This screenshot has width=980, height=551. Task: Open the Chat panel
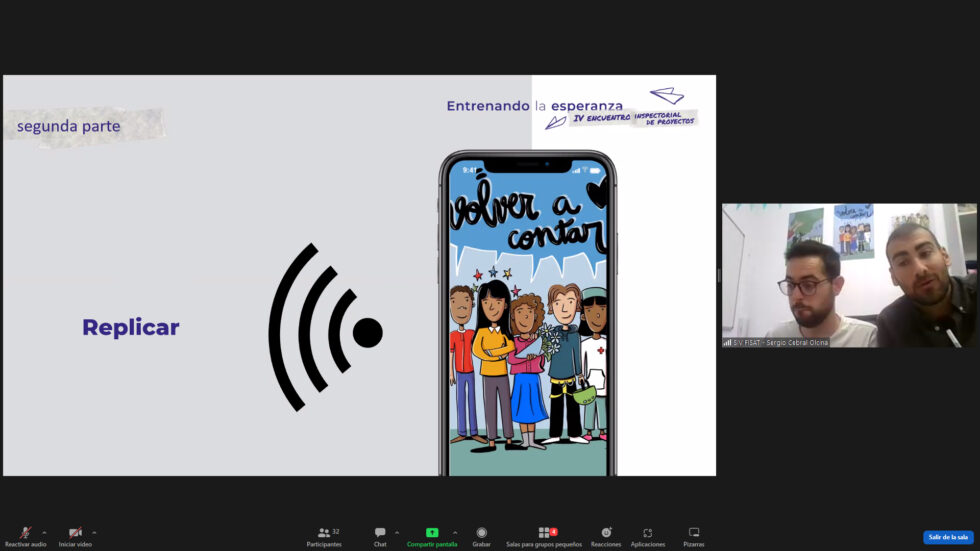pos(380,536)
